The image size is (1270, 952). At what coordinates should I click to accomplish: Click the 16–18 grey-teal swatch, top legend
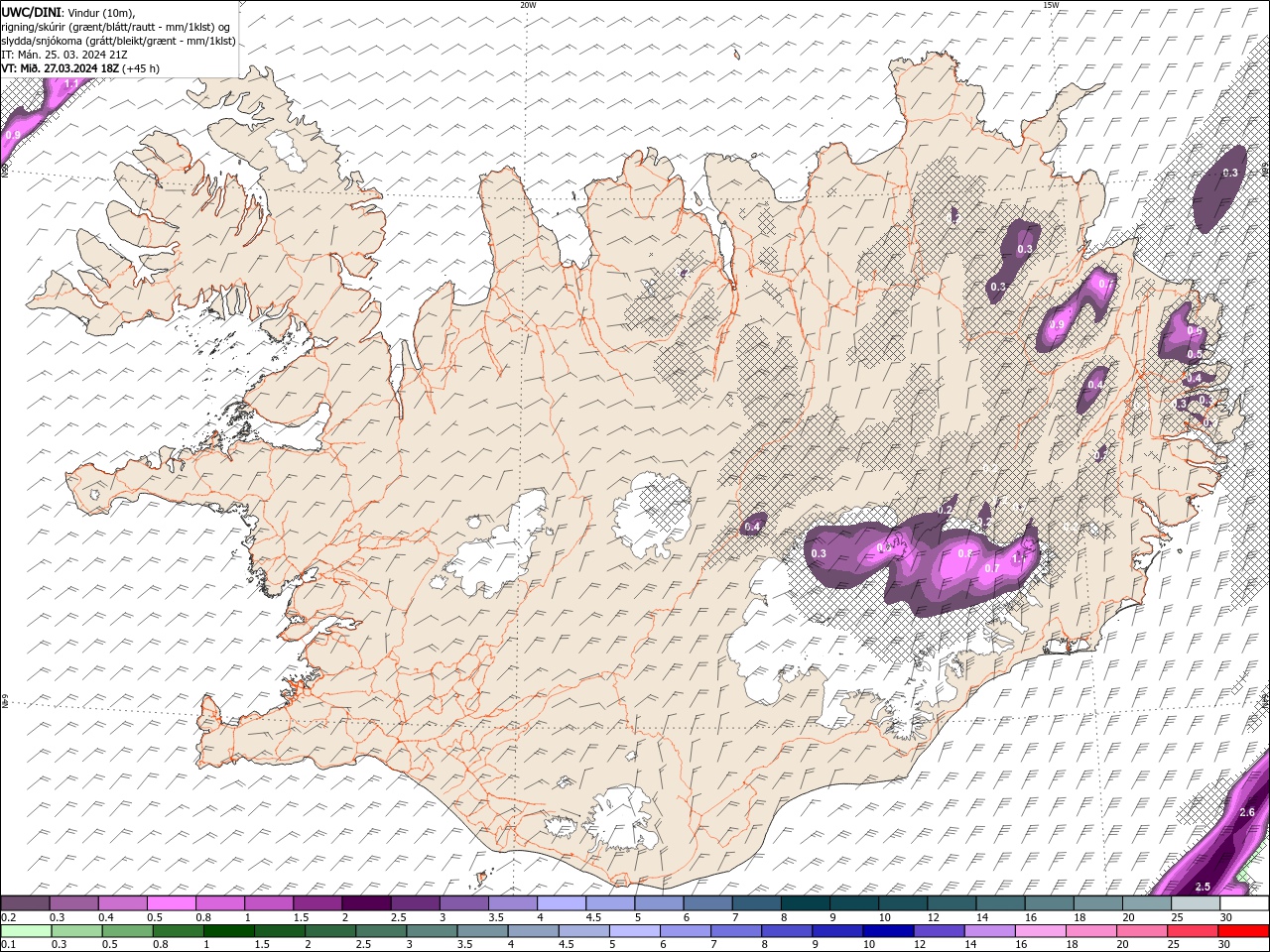1050,903
